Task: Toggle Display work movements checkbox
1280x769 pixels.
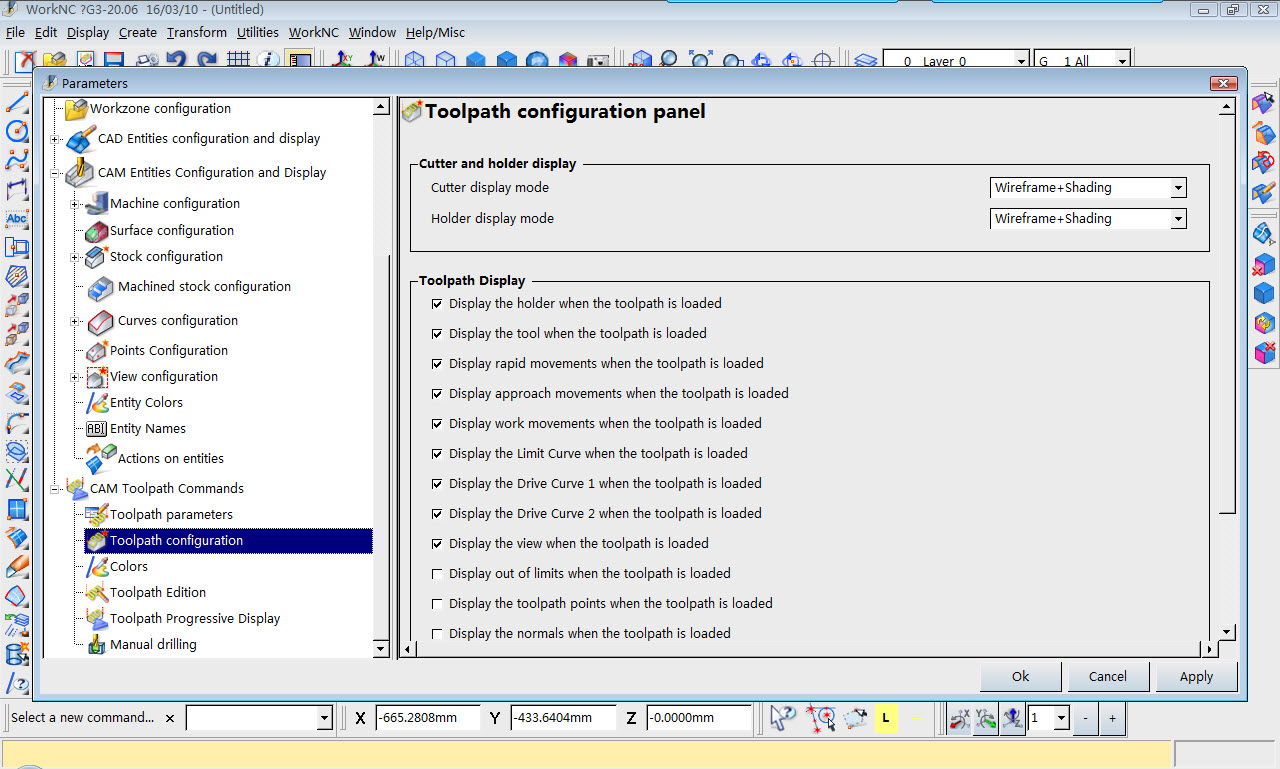Action: pyautogui.click(x=437, y=423)
